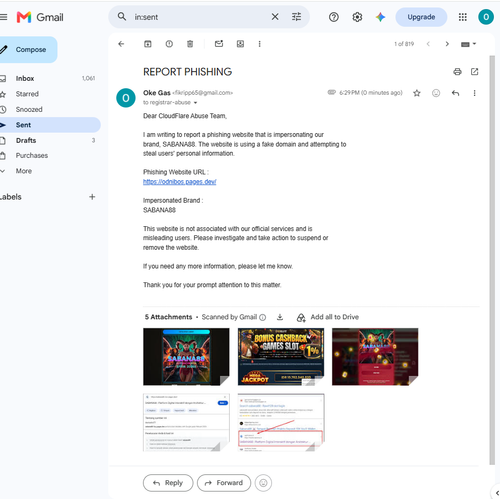
Task: Mark the message as unread
Action: click(219, 44)
